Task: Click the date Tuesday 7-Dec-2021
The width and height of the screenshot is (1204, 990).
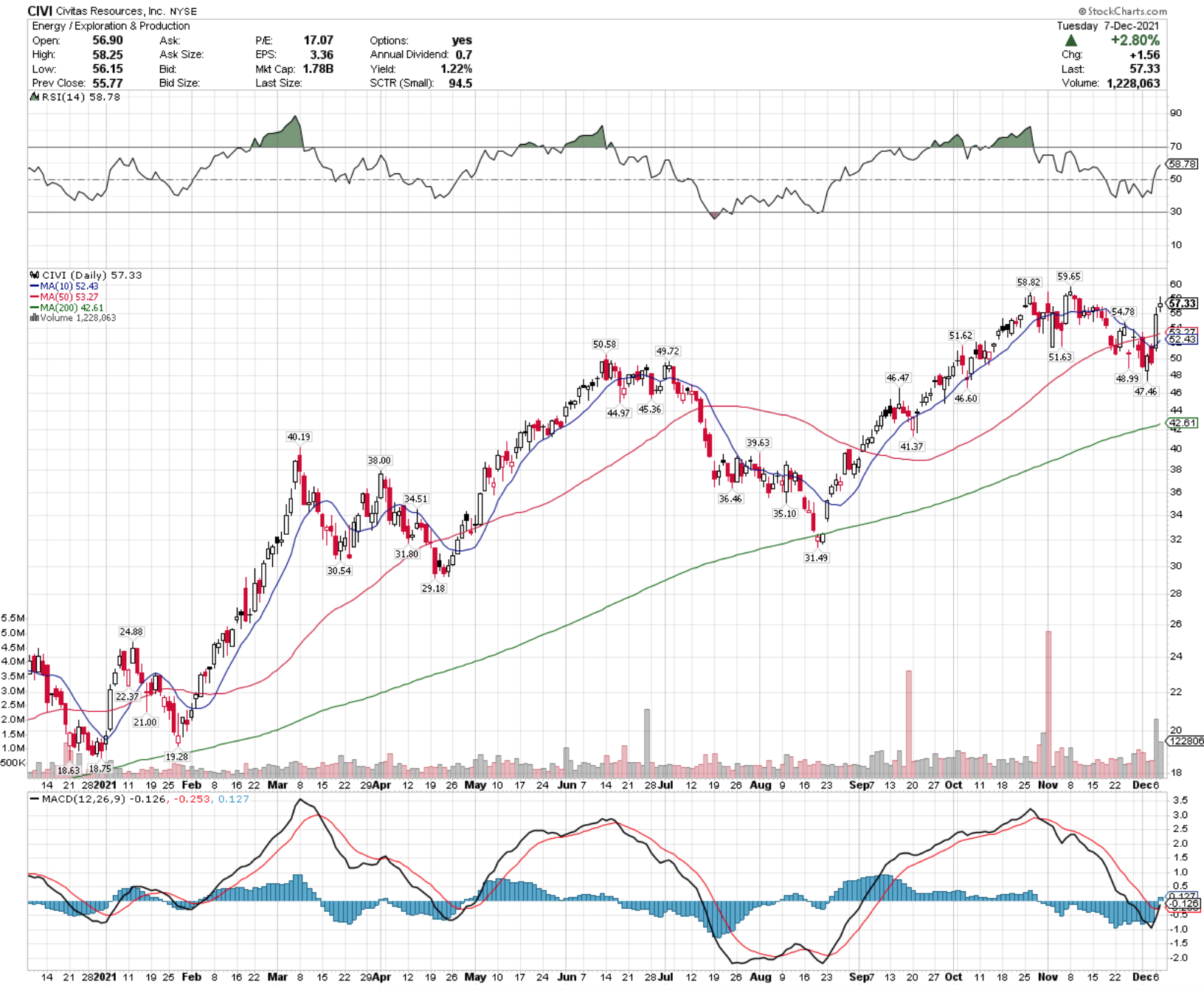Action: [1108, 26]
